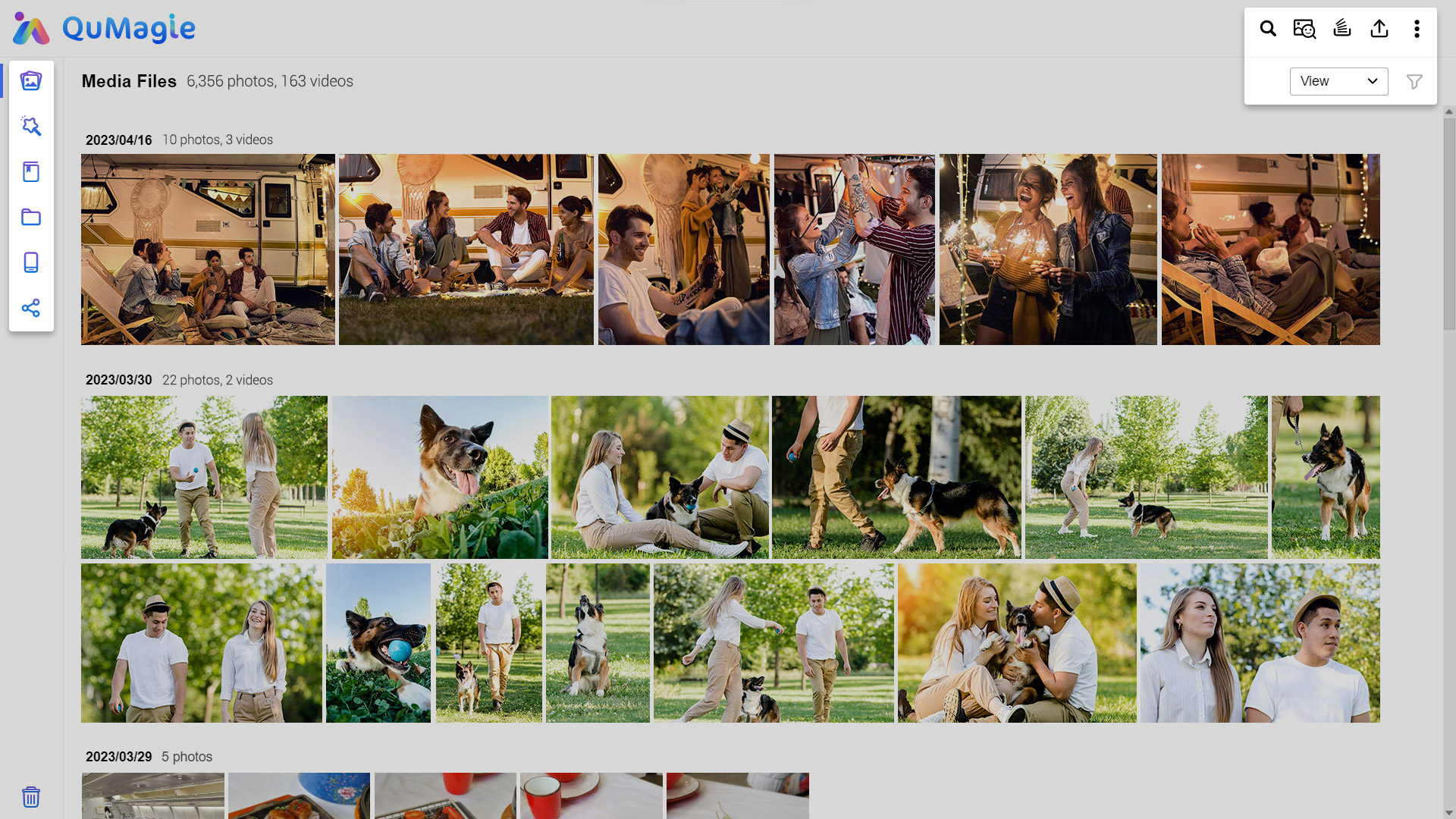The image size is (1456, 819).
Task: Click the scrollbar down arrow
Action: (1449, 813)
